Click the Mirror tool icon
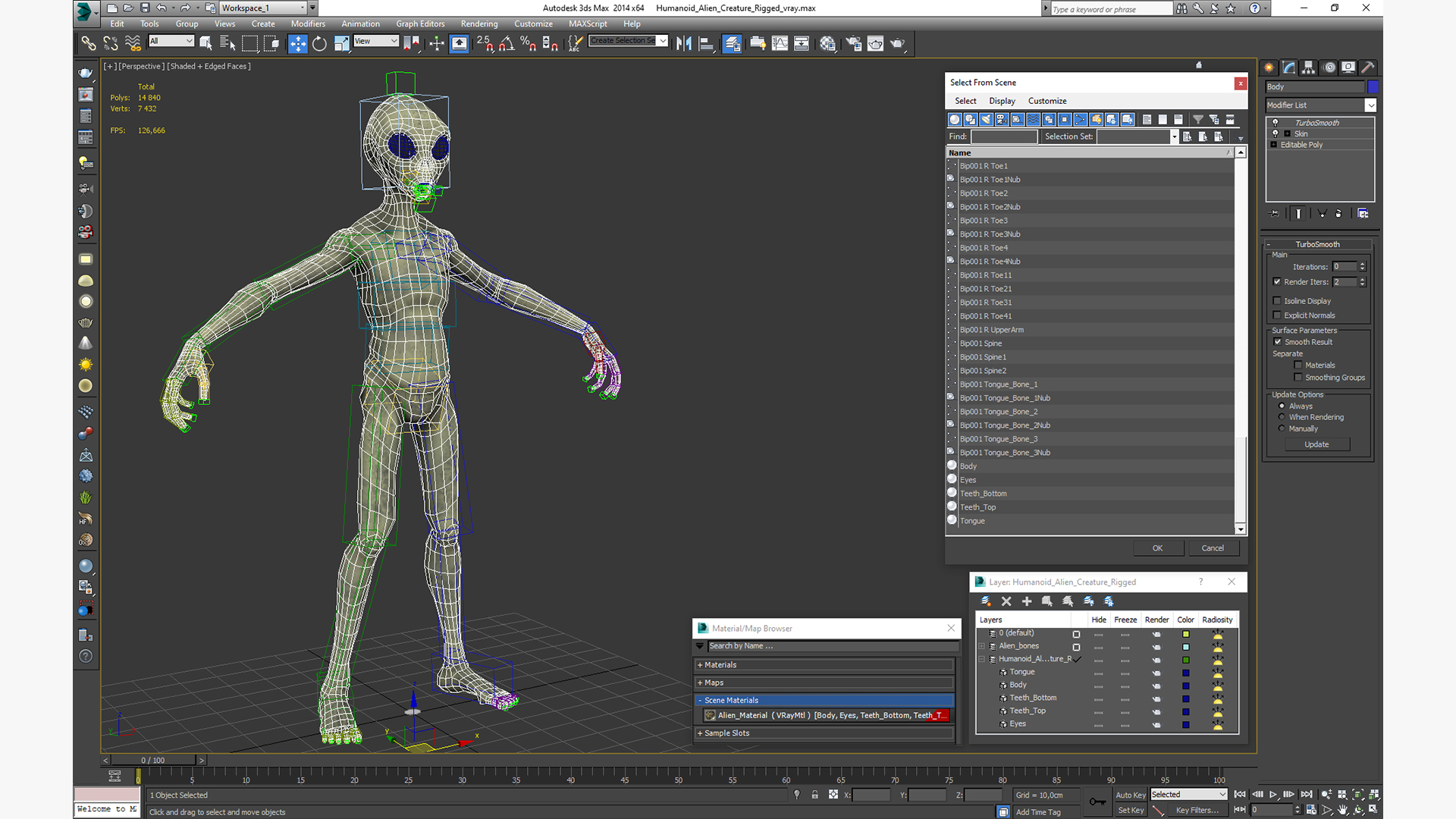This screenshot has width=1456, height=819. [x=684, y=44]
